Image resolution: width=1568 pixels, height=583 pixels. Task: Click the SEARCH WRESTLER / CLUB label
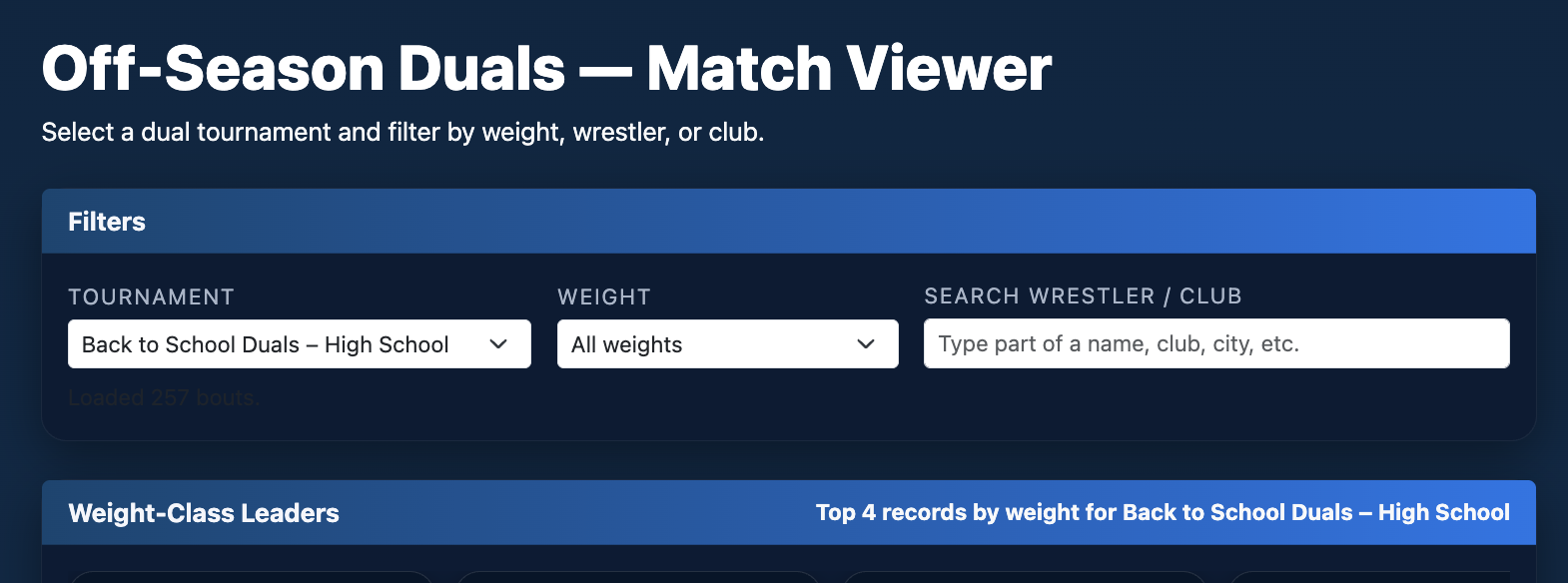tap(1083, 295)
